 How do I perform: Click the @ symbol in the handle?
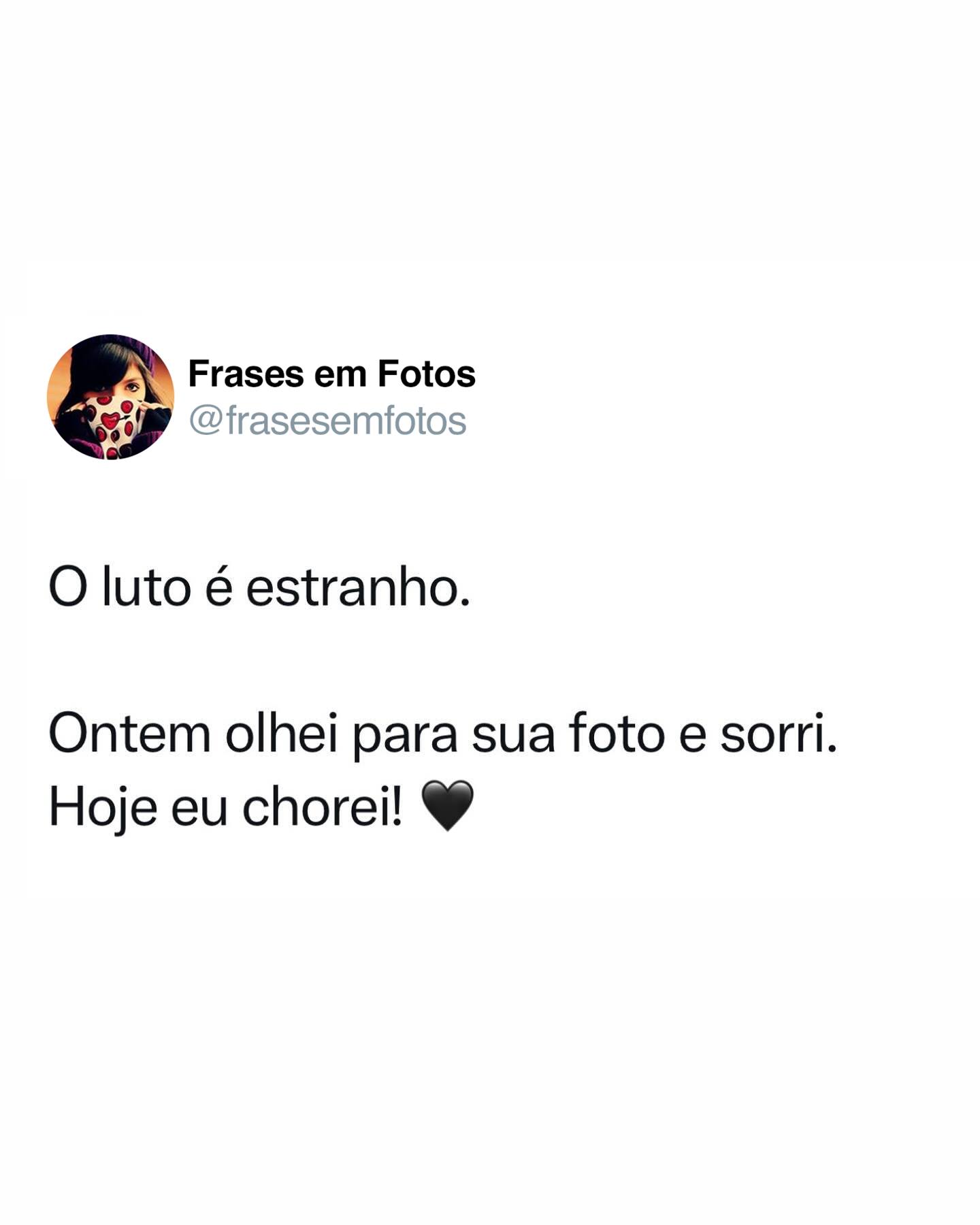(x=206, y=421)
